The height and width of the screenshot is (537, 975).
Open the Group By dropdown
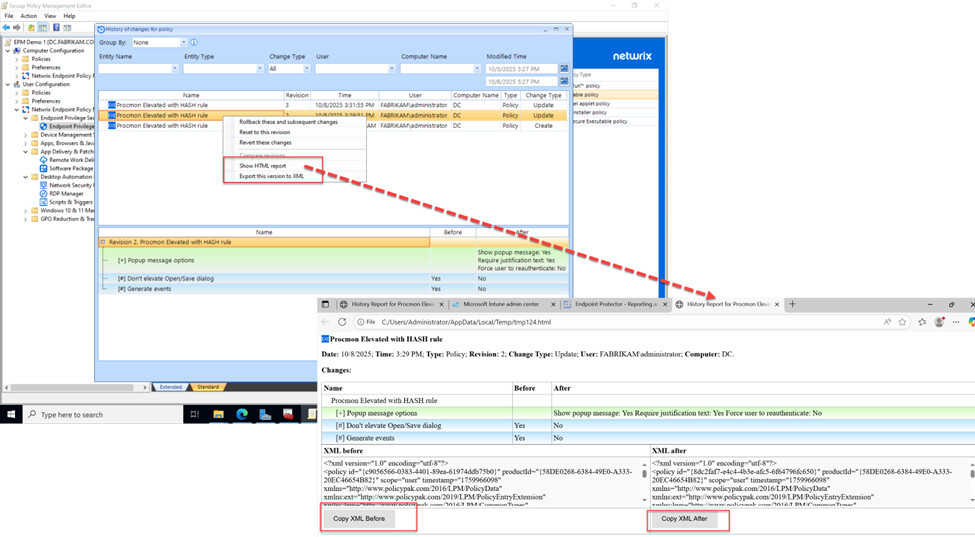183,43
